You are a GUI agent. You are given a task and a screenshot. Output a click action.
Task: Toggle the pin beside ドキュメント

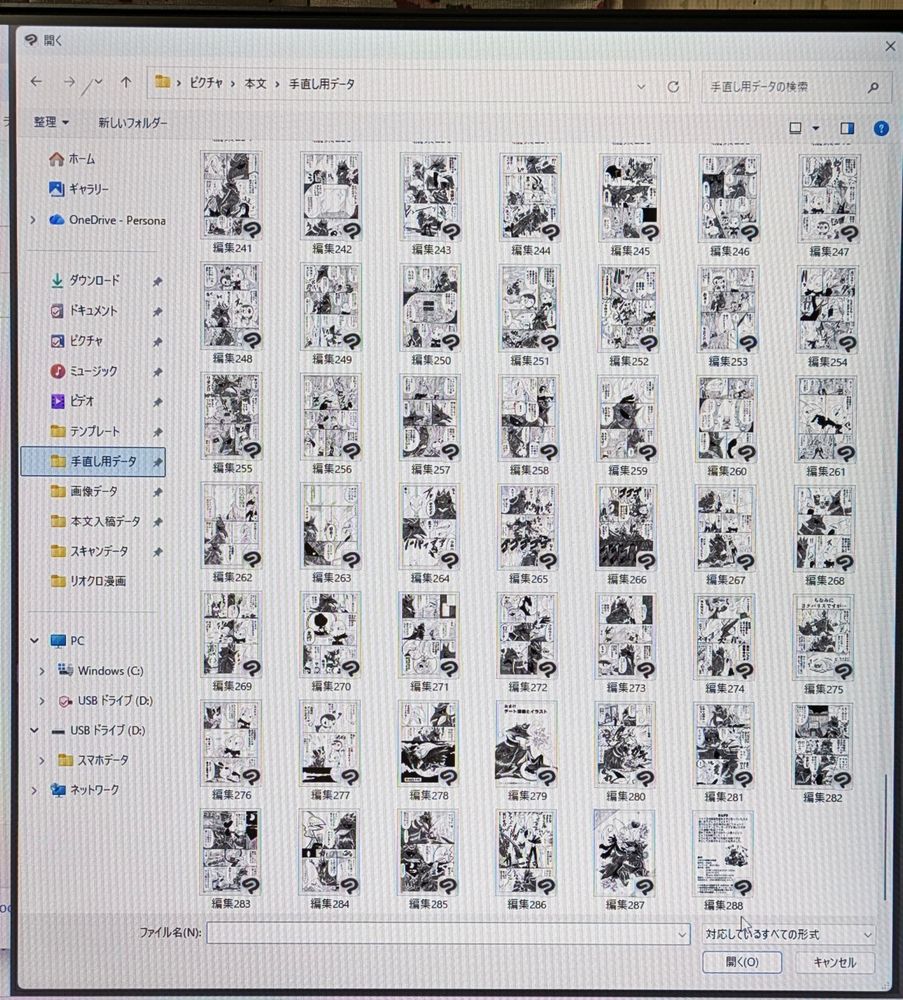point(157,312)
